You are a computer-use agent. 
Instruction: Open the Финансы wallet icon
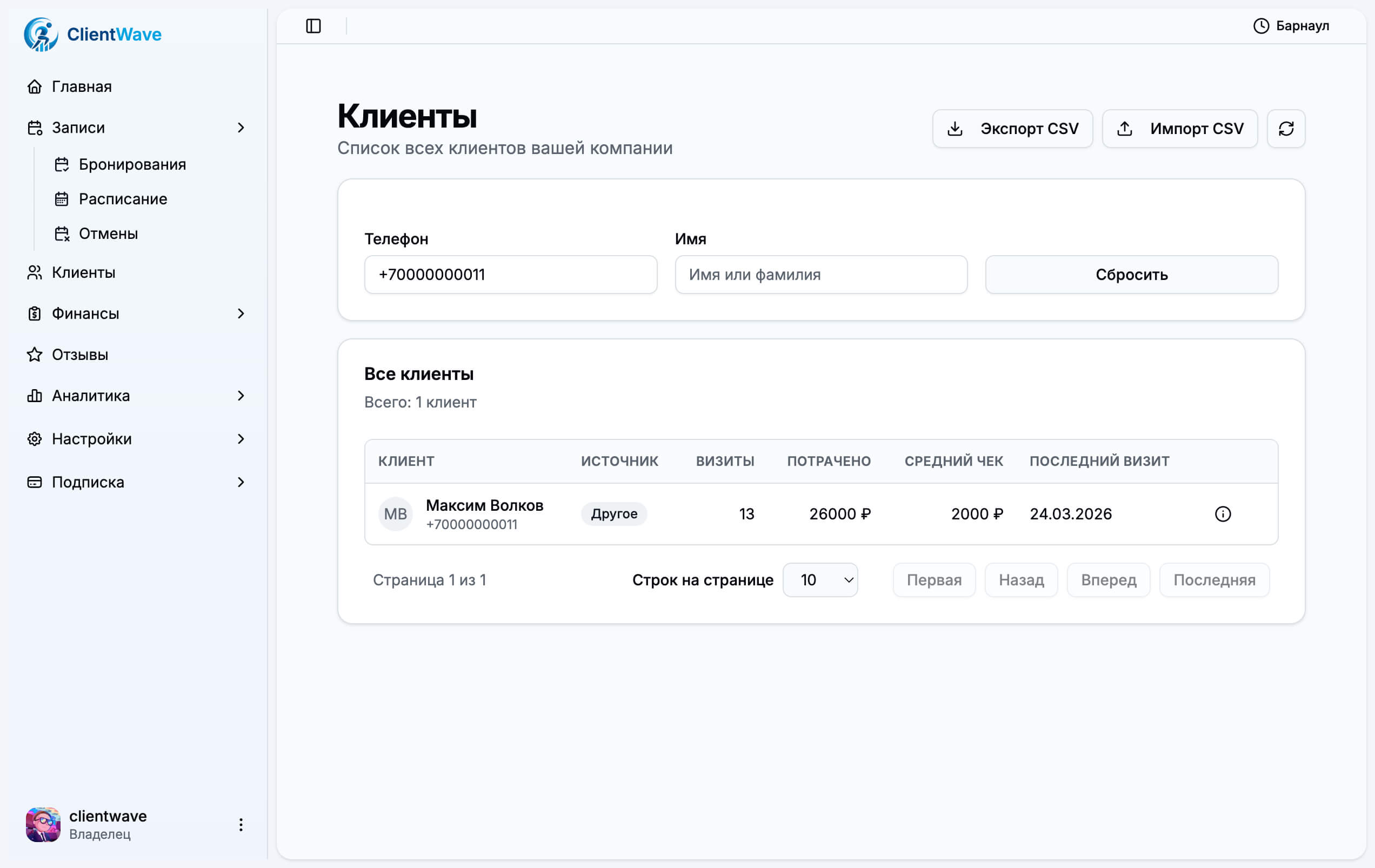34,313
